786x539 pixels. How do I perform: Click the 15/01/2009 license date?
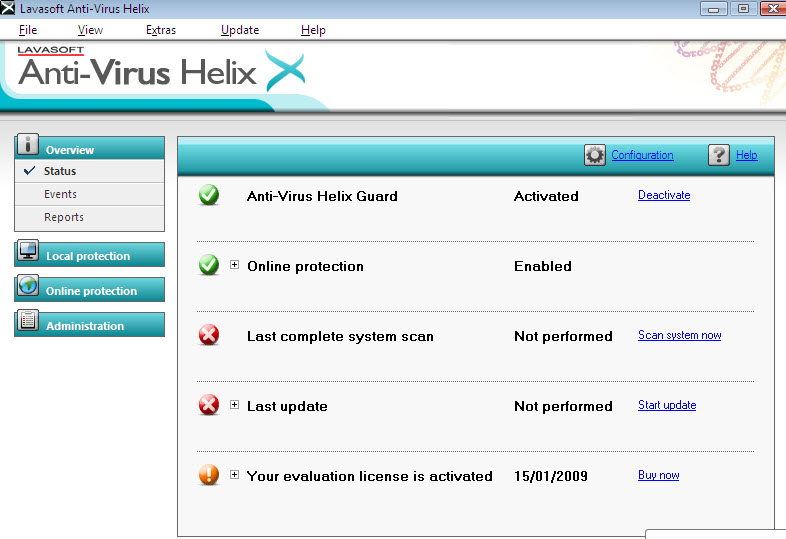click(x=550, y=476)
